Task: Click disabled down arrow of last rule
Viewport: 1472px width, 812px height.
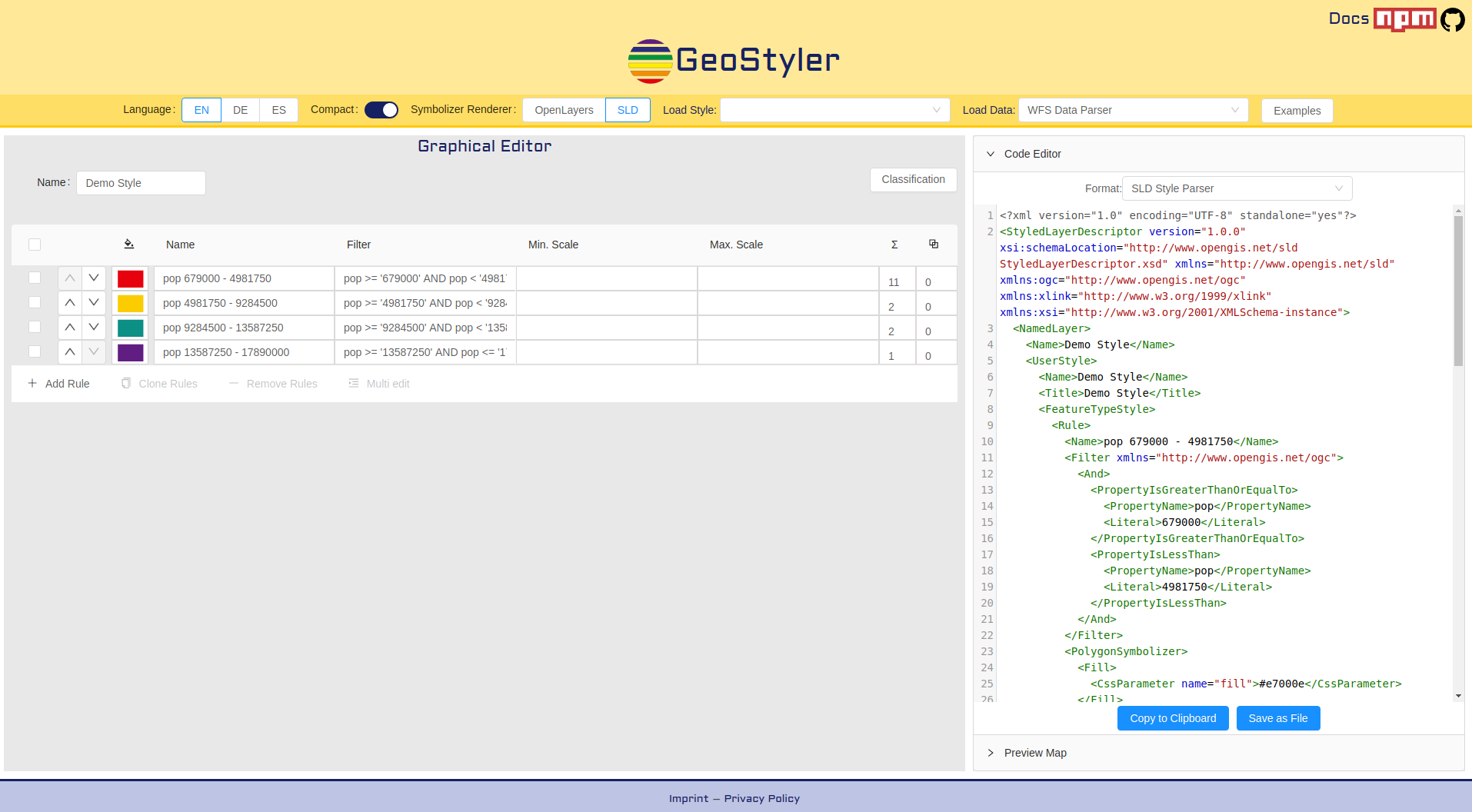Action: click(x=94, y=351)
